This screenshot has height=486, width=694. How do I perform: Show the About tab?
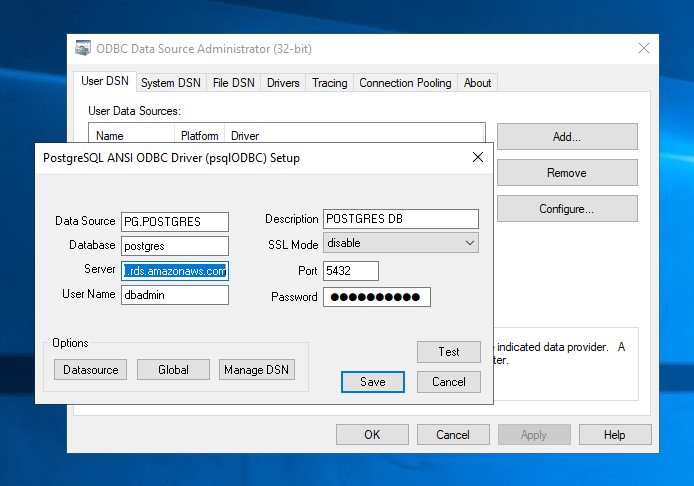click(x=477, y=83)
